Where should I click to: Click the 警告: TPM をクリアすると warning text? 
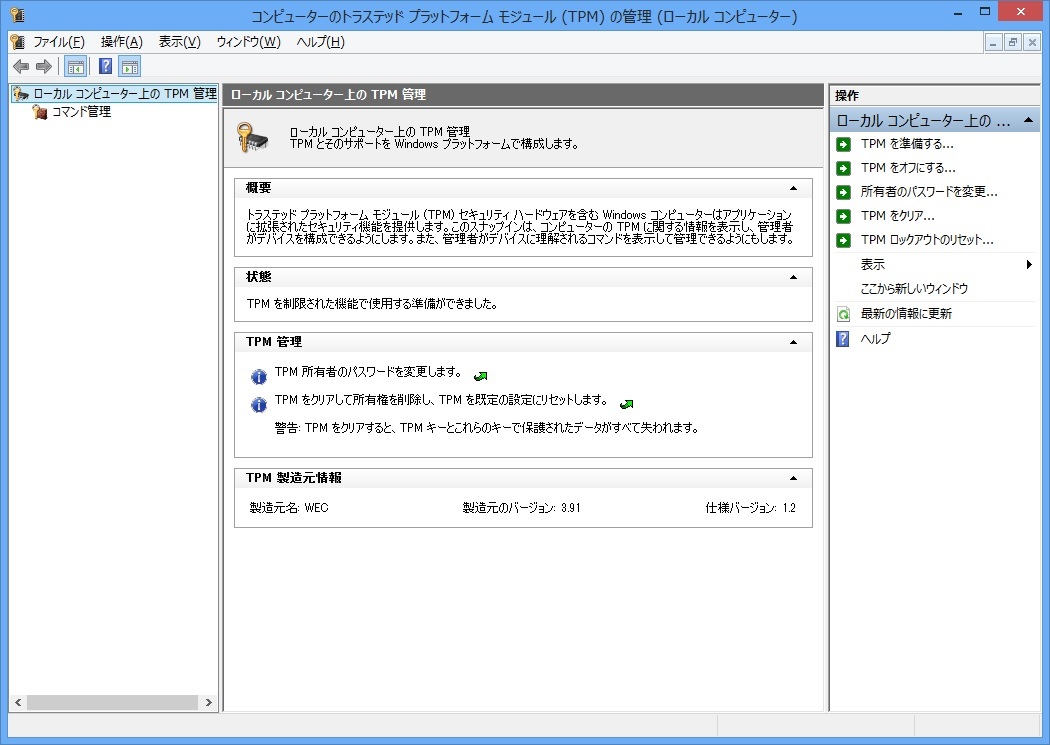(487, 428)
